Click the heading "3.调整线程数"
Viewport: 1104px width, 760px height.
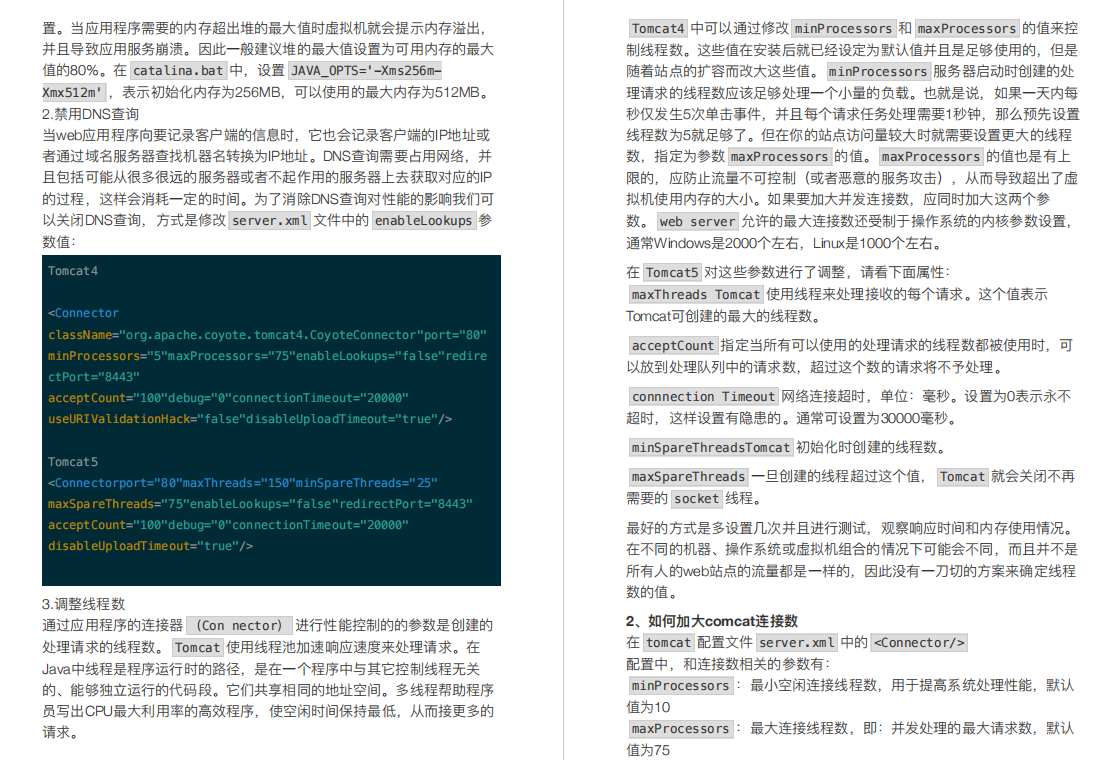[83, 604]
